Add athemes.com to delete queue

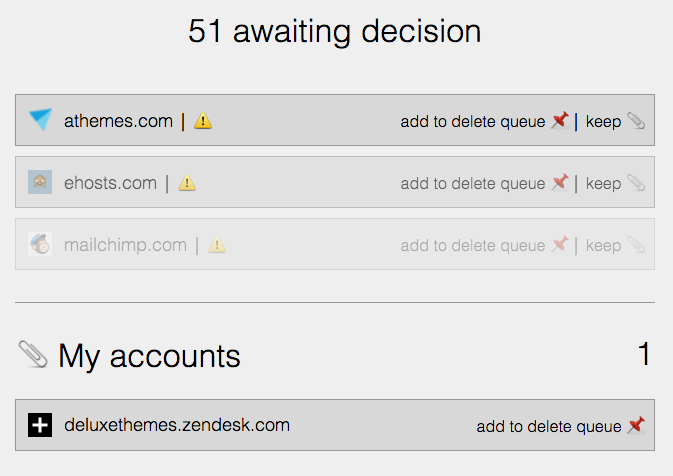[473, 121]
